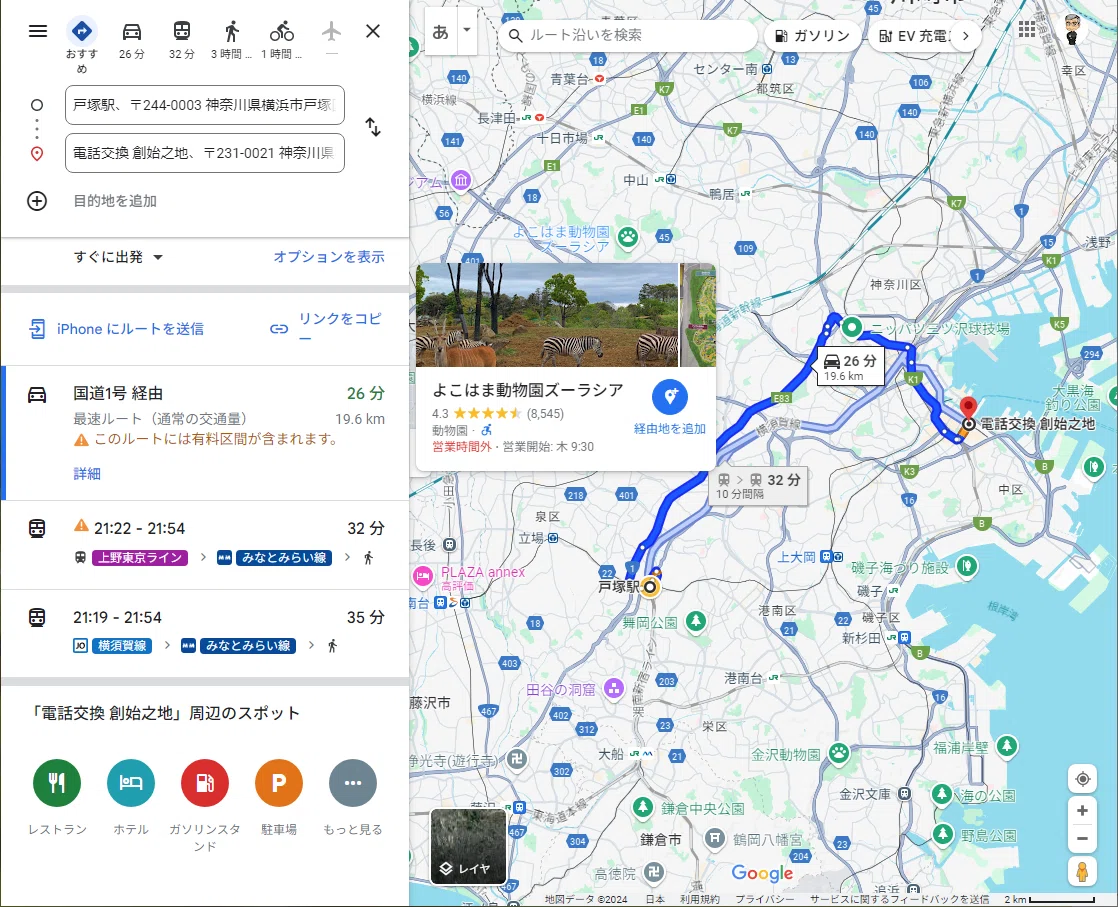This screenshot has height=907, width=1118.
Task: Open the Zoorasia photo thumbnail
Action: click(547, 314)
